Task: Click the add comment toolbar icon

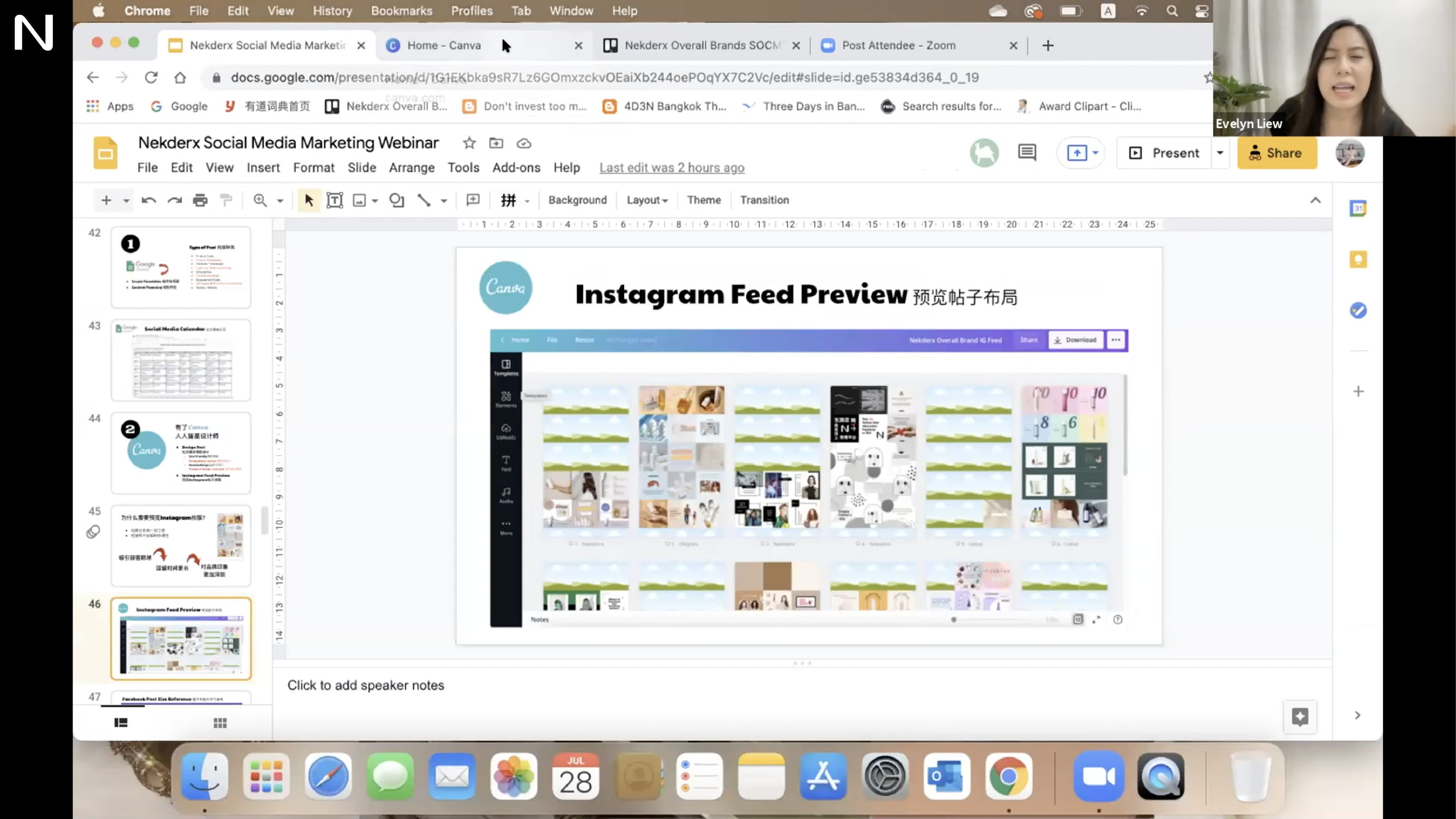Action: pyautogui.click(x=473, y=200)
